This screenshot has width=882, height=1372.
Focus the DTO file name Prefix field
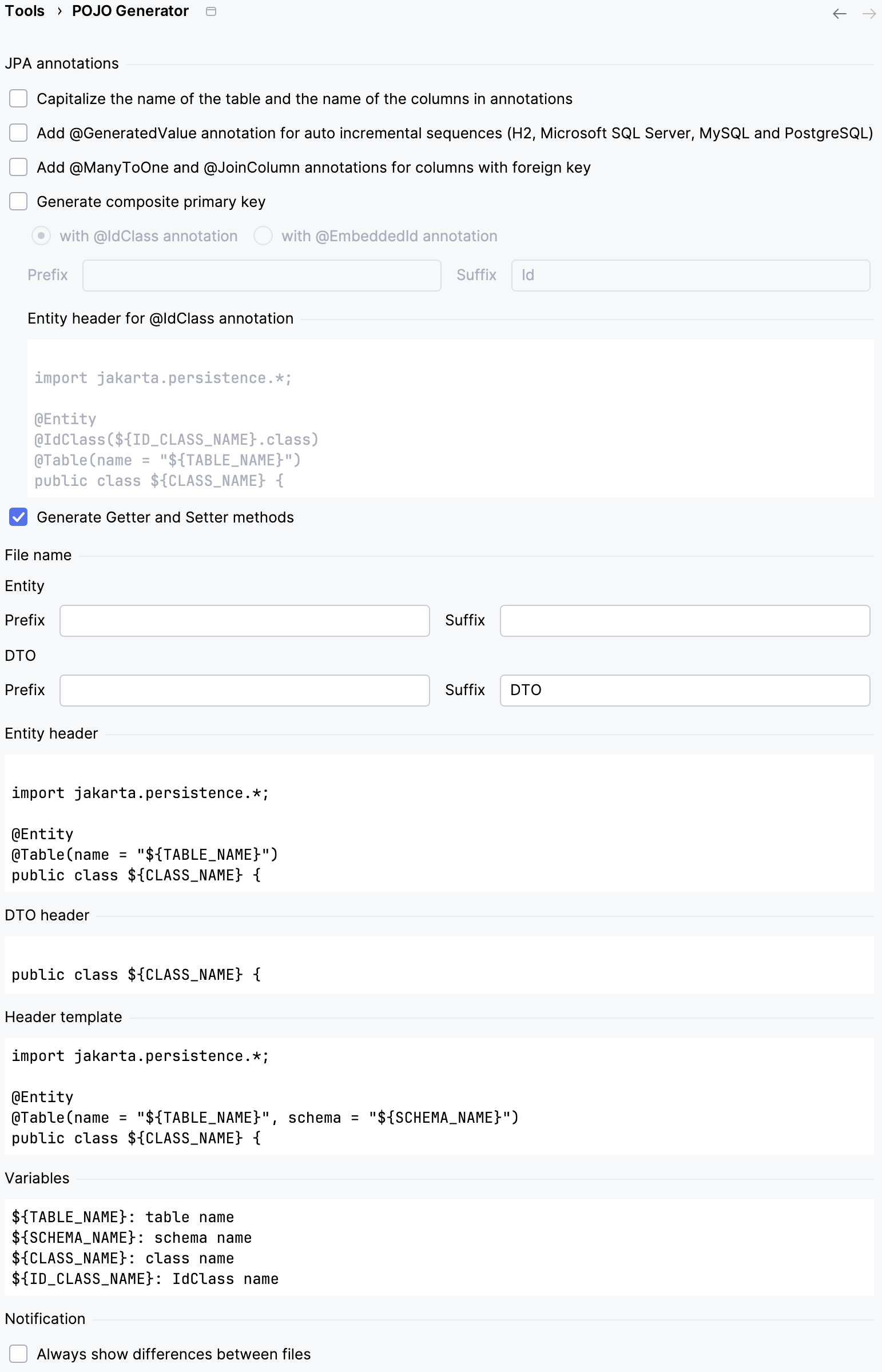(245, 691)
